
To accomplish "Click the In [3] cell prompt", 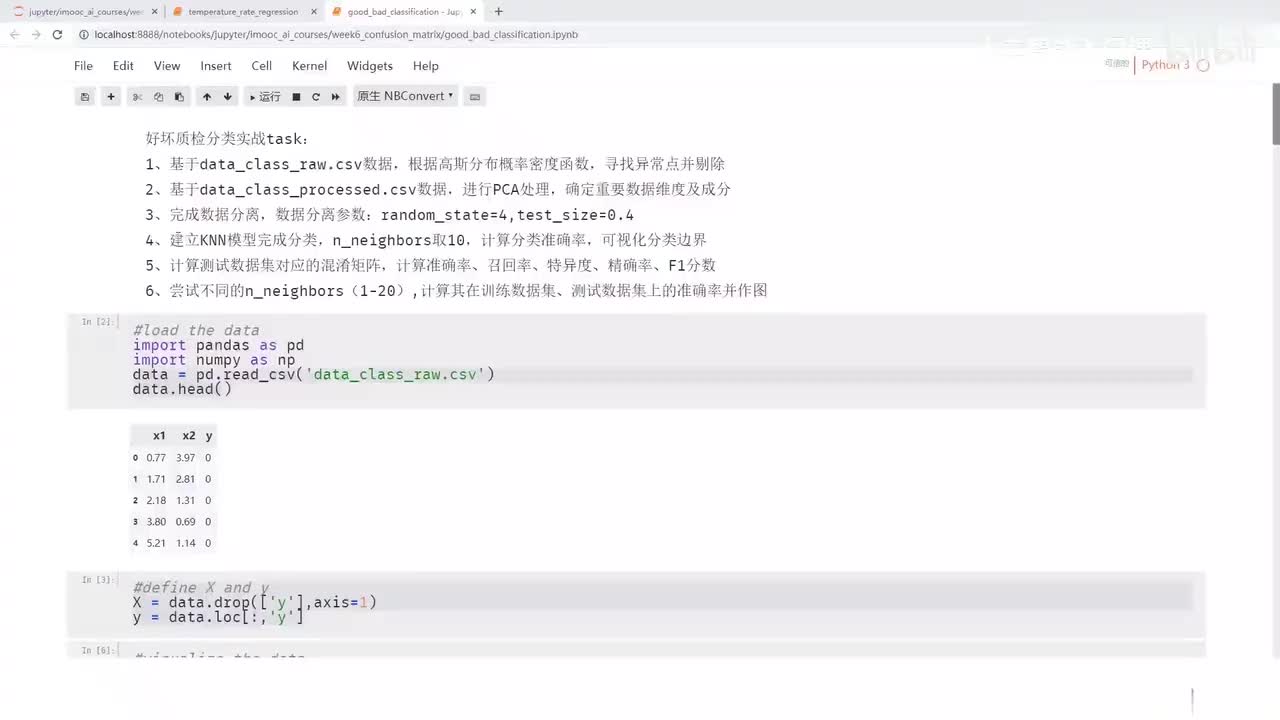I will click(98, 580).
